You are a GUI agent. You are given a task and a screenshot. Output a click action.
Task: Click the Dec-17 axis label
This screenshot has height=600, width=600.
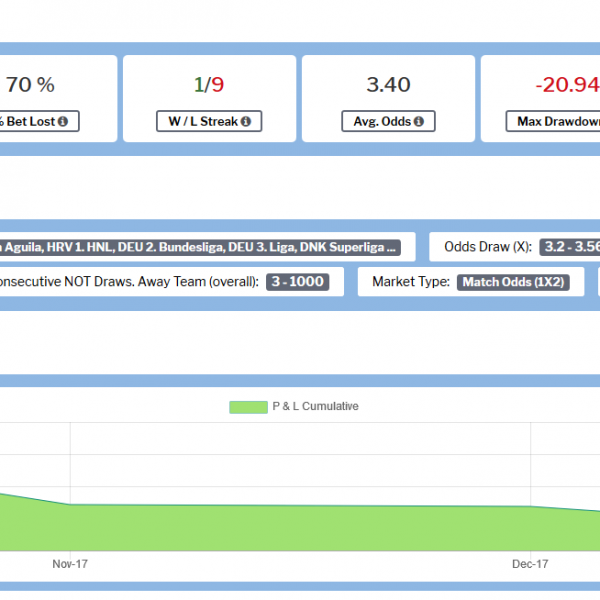(x=530, y=564)
